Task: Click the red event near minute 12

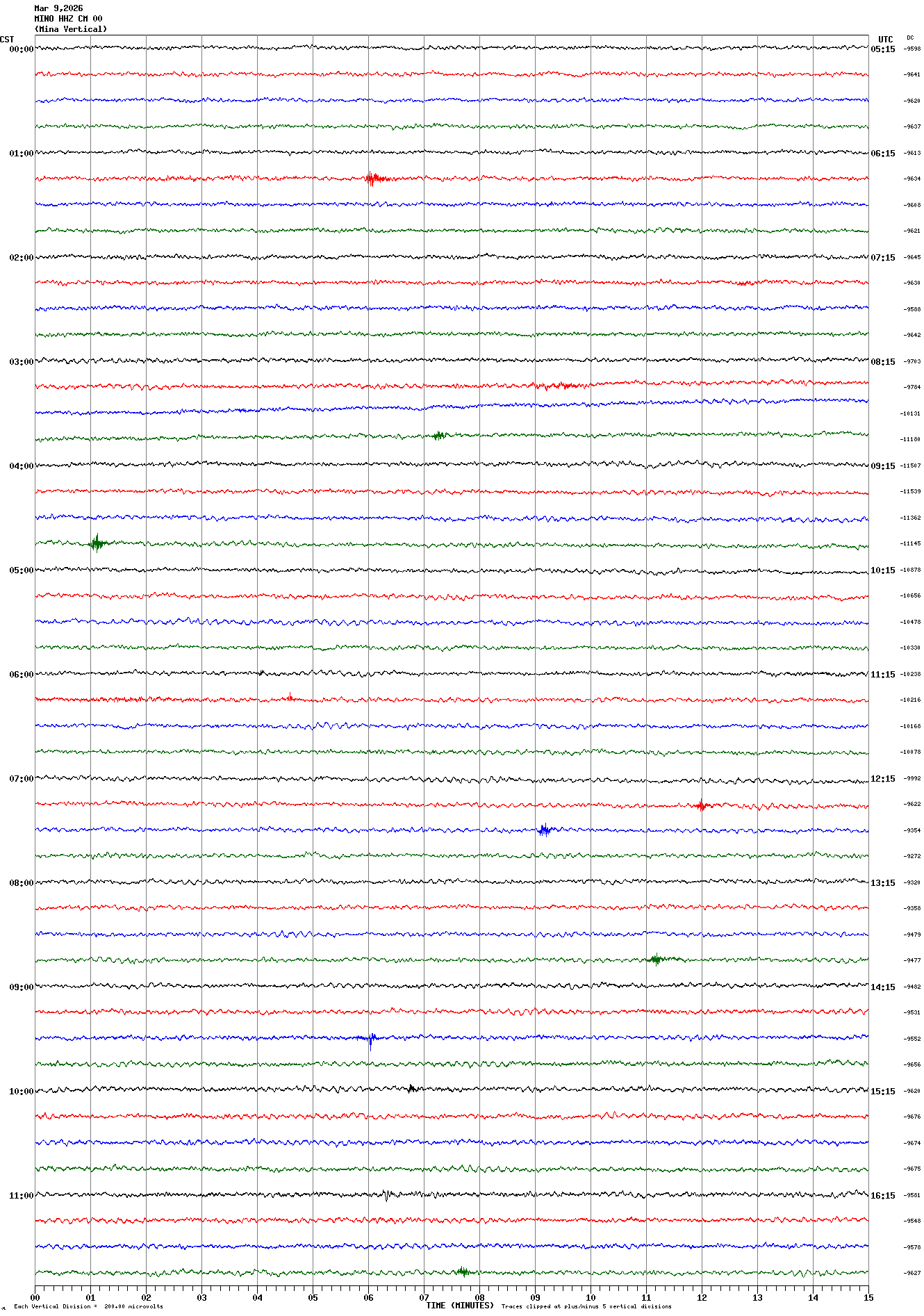Action: (x=702, y=805)
